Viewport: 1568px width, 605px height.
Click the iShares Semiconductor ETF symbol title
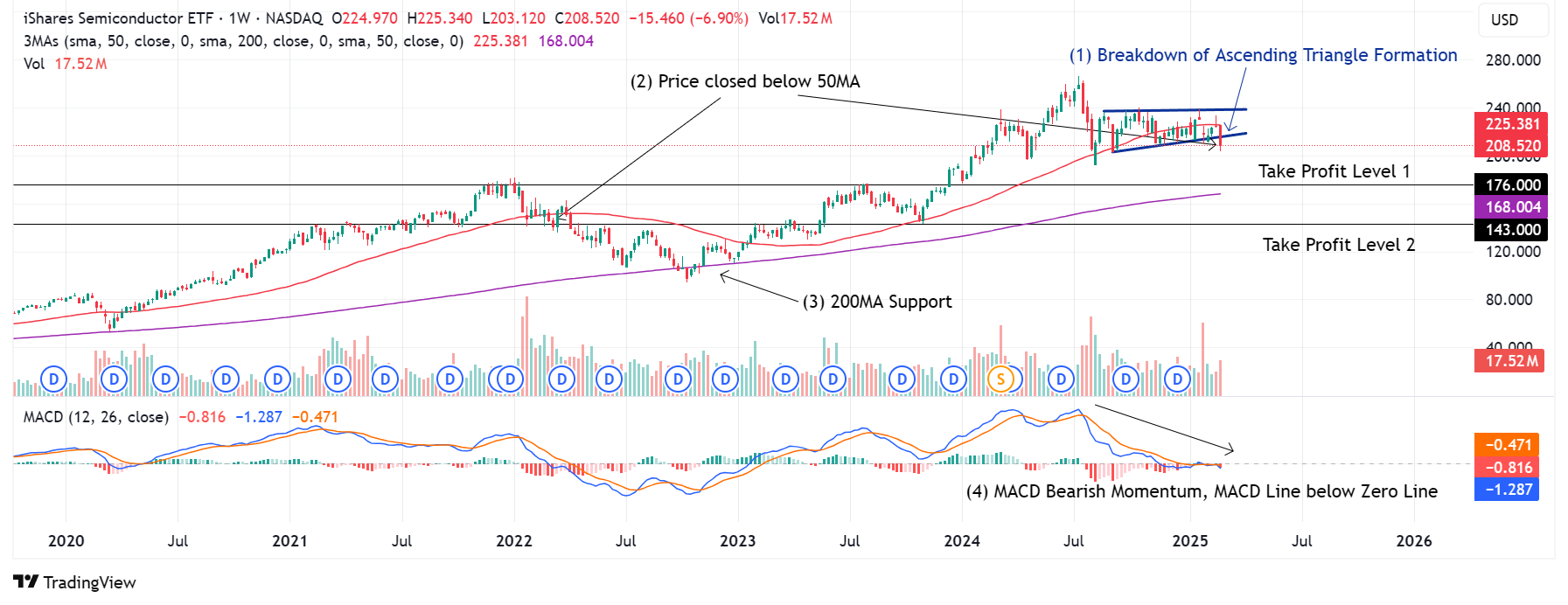(x=118, y=18)
